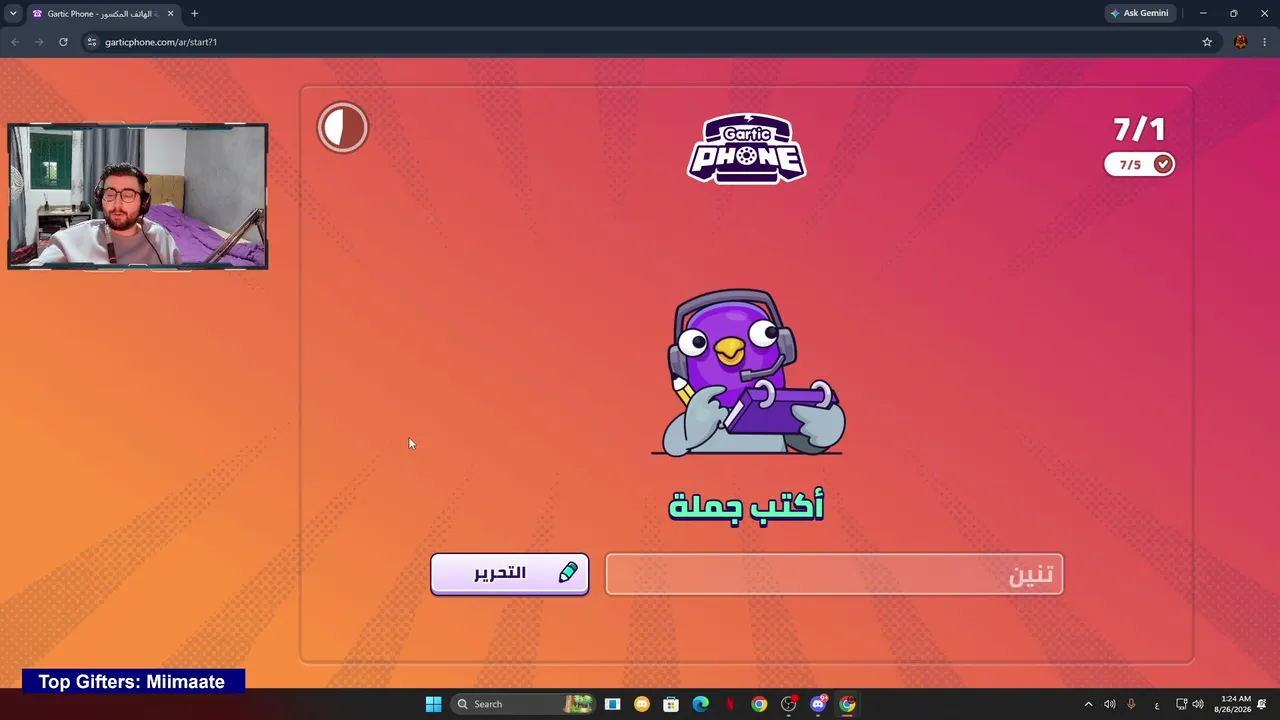
Task: Reload the current page
Action: point(63,42)
